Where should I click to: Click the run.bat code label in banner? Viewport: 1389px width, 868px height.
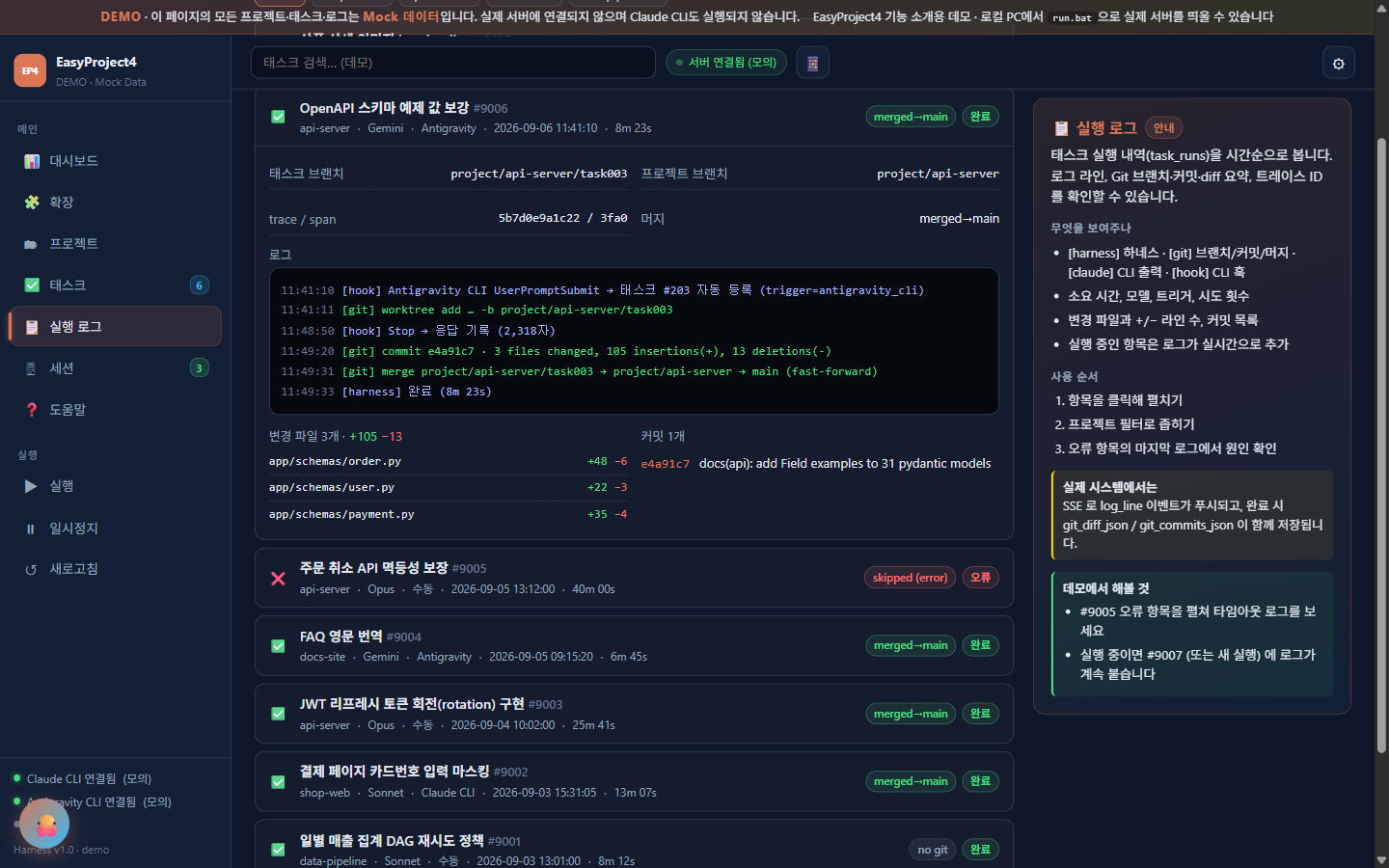pos(1072,17)
